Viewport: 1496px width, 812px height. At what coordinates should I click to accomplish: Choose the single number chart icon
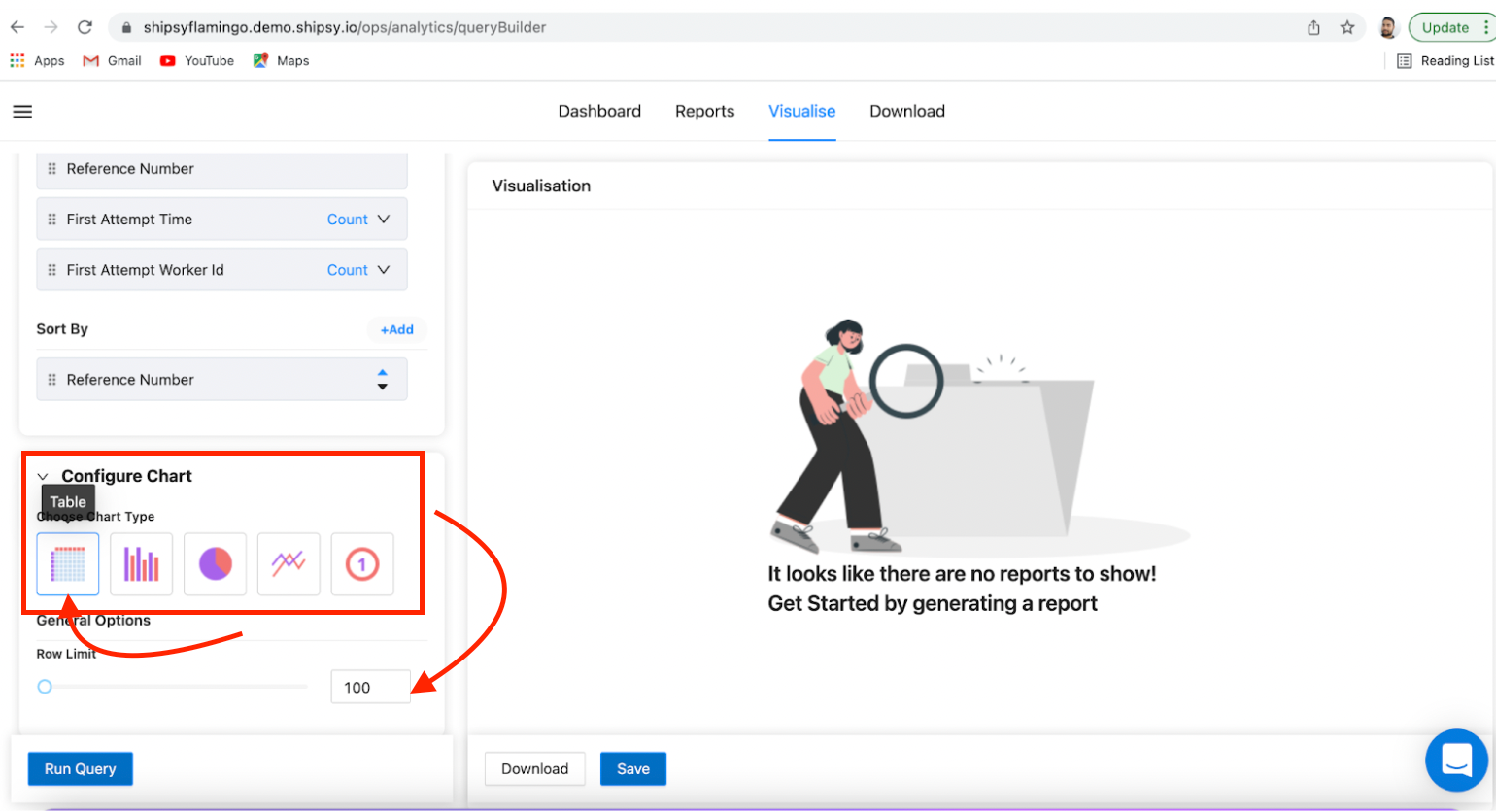click(362, 563)
